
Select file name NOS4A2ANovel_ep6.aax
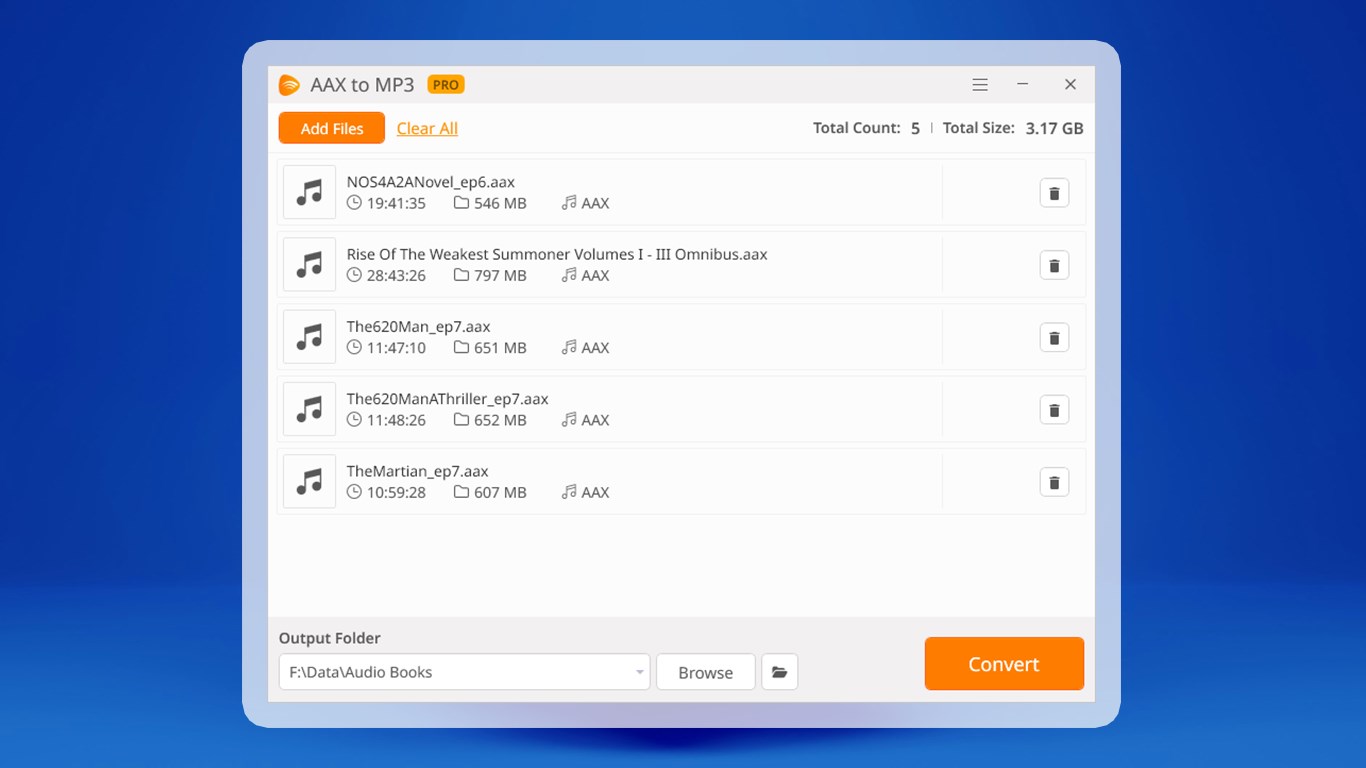click(x=431, y=182)
